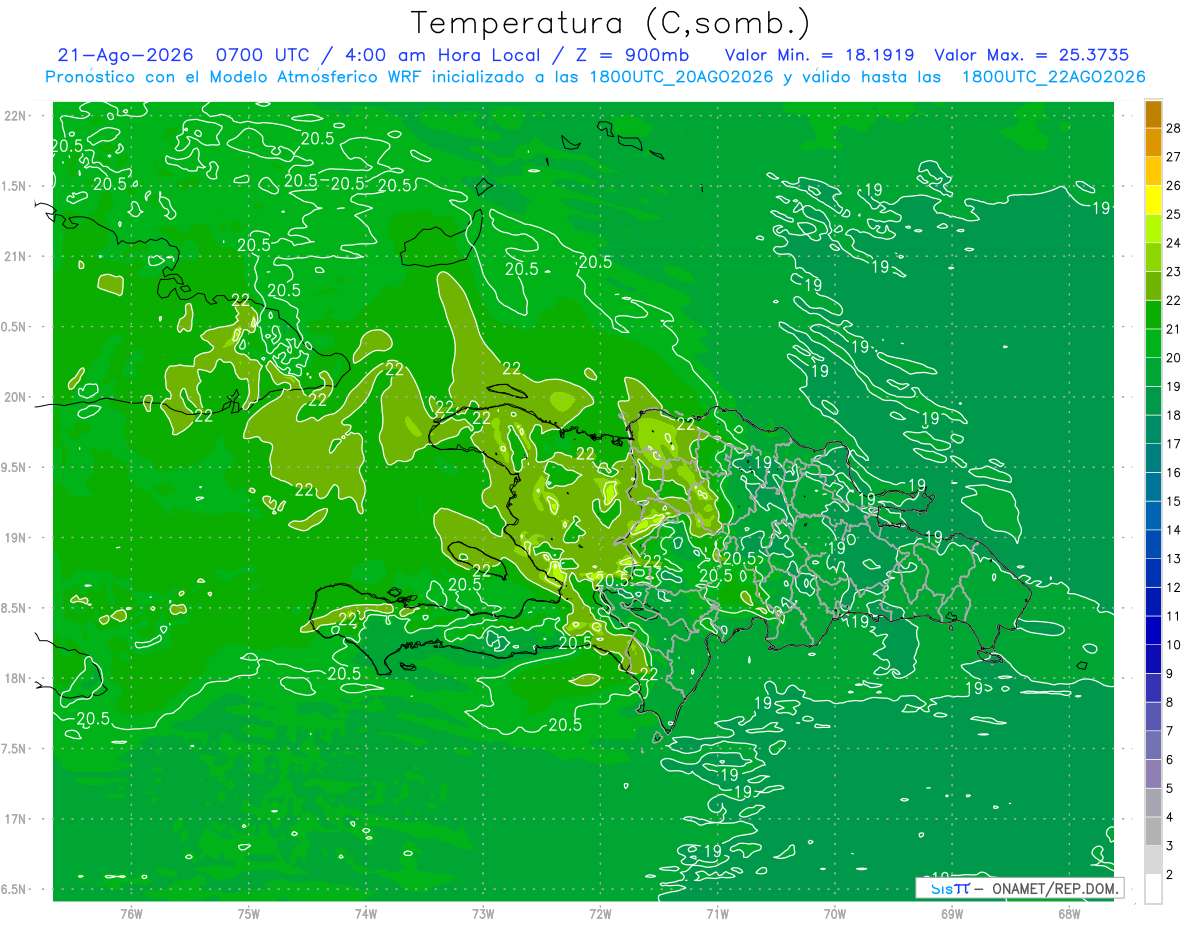Click the color scale label 10
Image resolution: width=1200 pixels, height=927 pixels.
tap(1173, 645)
